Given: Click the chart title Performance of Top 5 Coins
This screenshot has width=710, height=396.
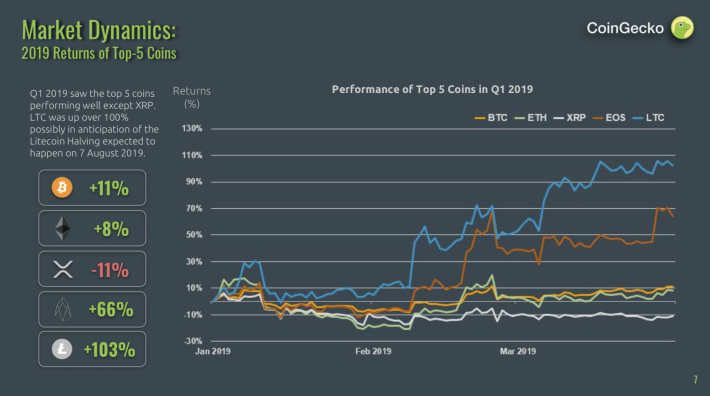Looking at the screenshot, I should click(x=432, y=90).
